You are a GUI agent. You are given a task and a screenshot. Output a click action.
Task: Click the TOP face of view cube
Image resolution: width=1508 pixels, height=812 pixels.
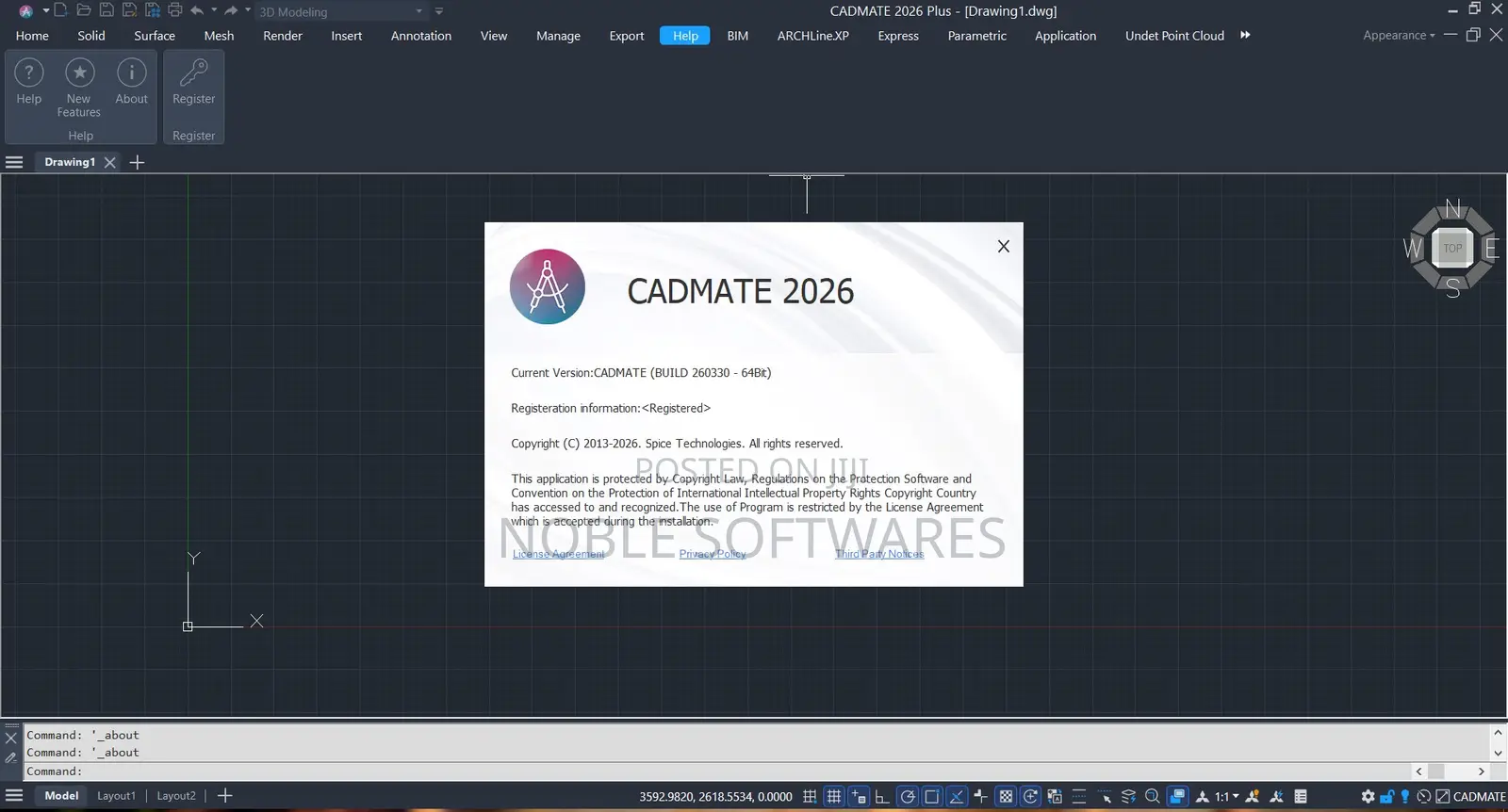tap(1452, 249)
